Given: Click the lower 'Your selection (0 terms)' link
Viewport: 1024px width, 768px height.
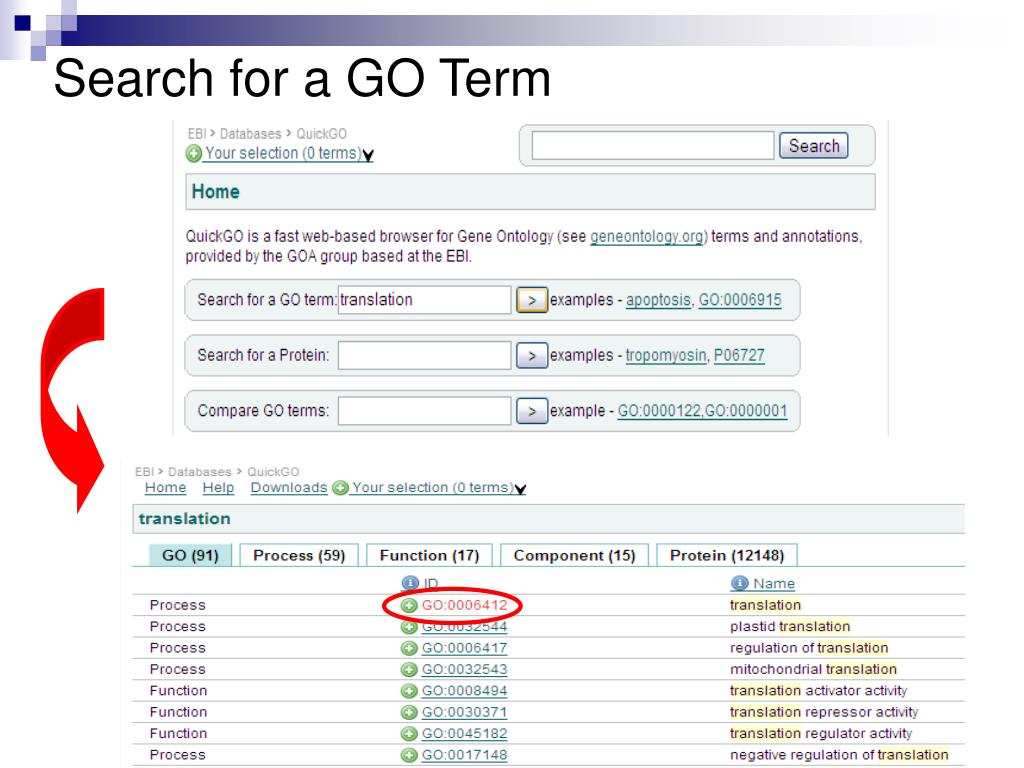Looking at the screenshot, I should point(432,488).
